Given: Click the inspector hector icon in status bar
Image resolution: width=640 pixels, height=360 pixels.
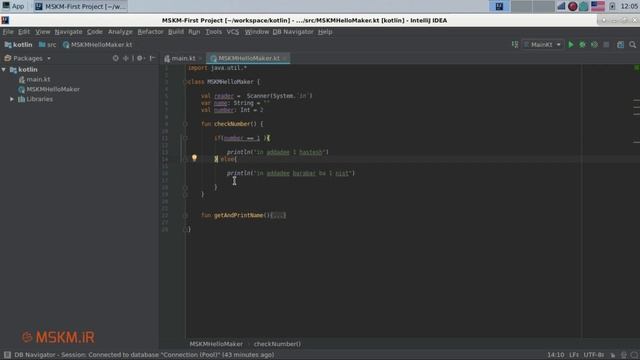Looking at the screenshot, I should coord(623,355).
